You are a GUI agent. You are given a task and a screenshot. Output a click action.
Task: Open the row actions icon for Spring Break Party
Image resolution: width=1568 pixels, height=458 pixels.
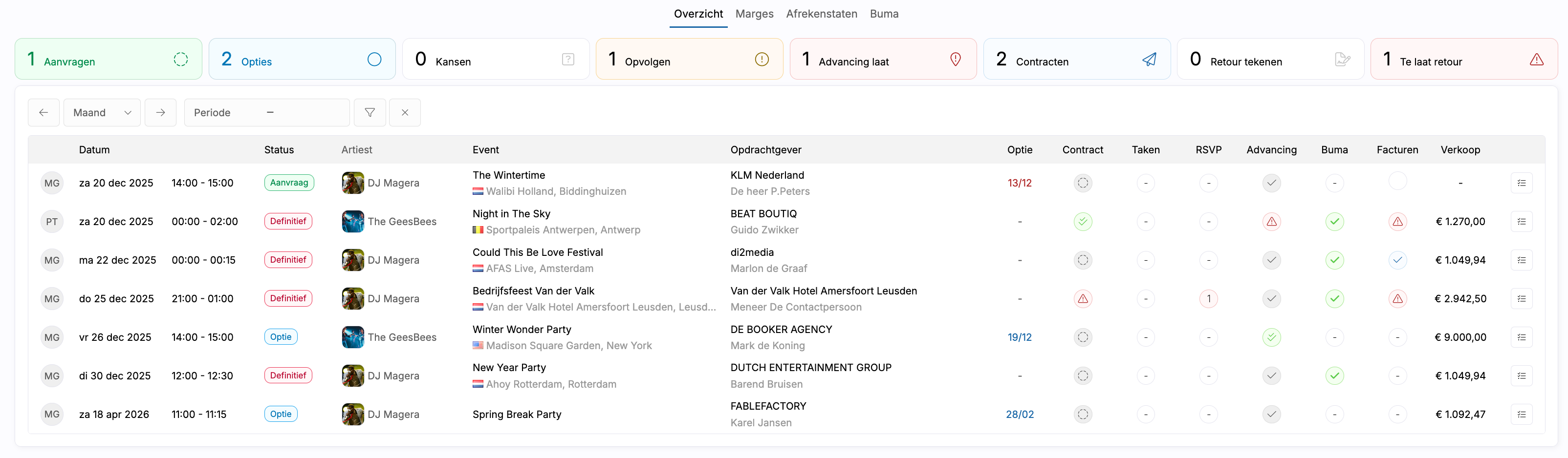coord(1521,414)
